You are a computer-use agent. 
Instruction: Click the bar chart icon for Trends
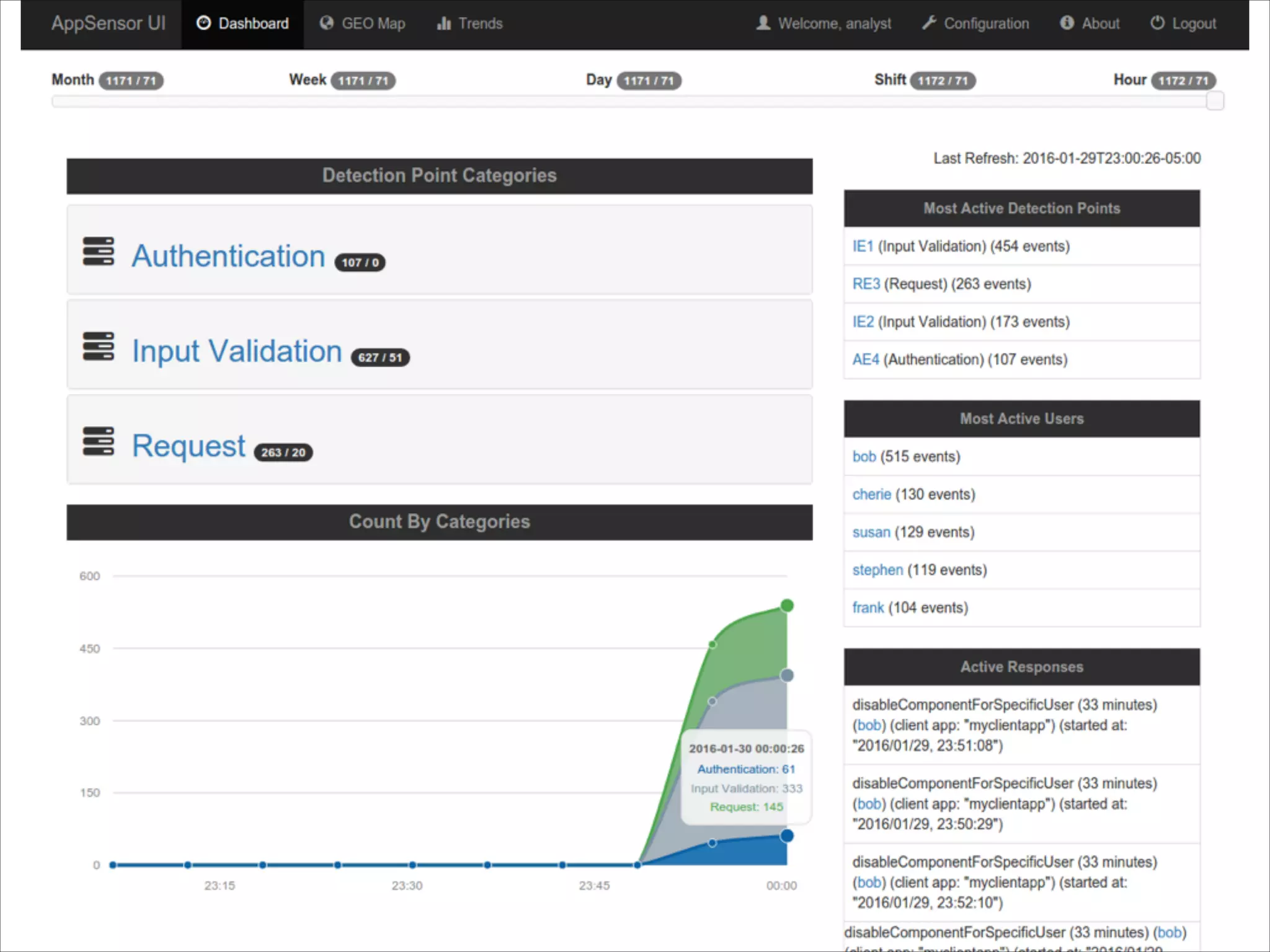(443, 24)
